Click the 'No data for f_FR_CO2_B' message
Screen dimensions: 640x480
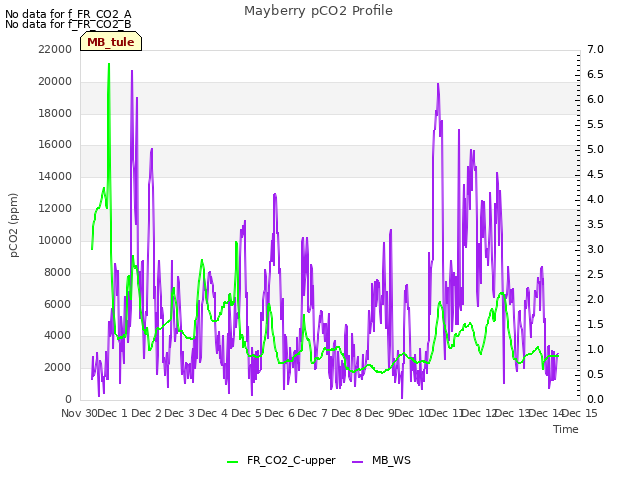tap(68, 24)
